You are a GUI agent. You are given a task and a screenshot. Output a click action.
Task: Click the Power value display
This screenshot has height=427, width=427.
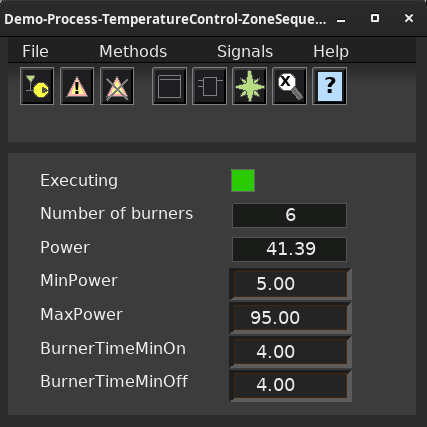(x=289, y=249)
